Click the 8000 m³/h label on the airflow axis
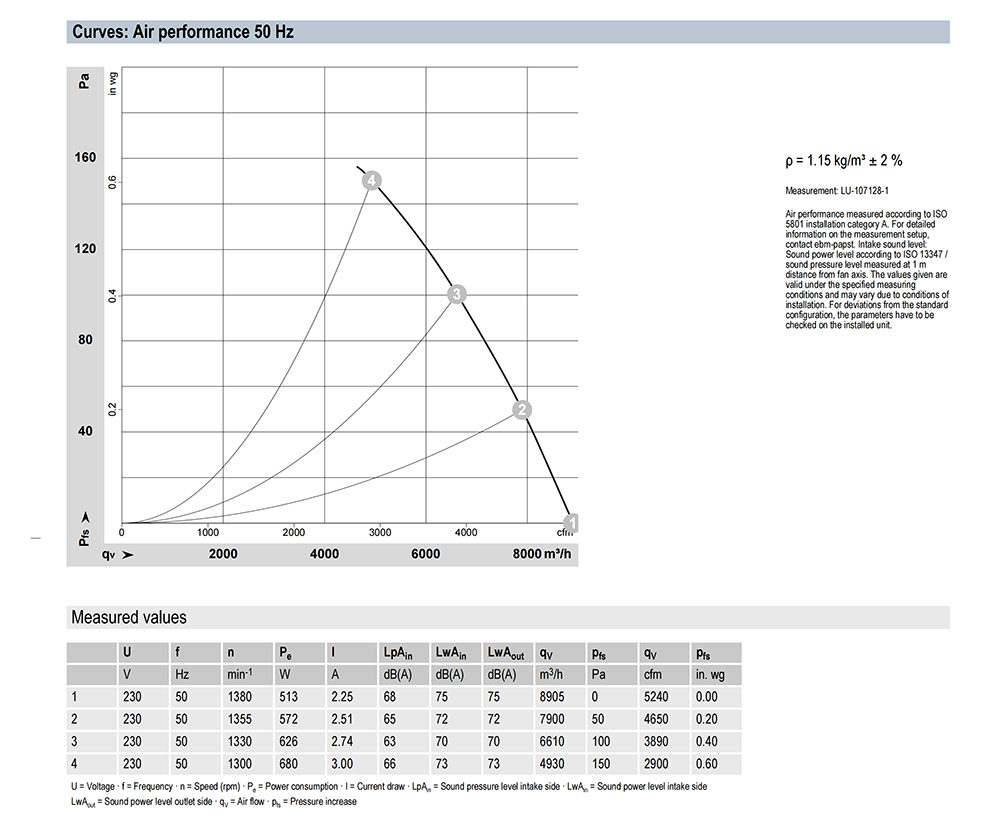The image size is (1000, 830). [x=540, y=555]
